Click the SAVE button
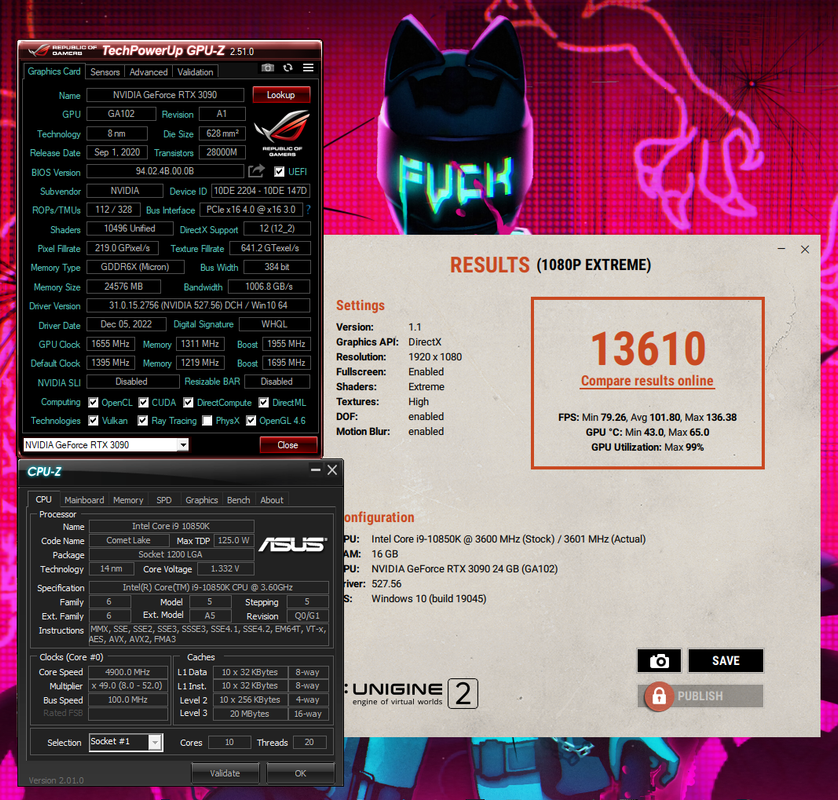 pyautogui.click(x=726, y=661)
